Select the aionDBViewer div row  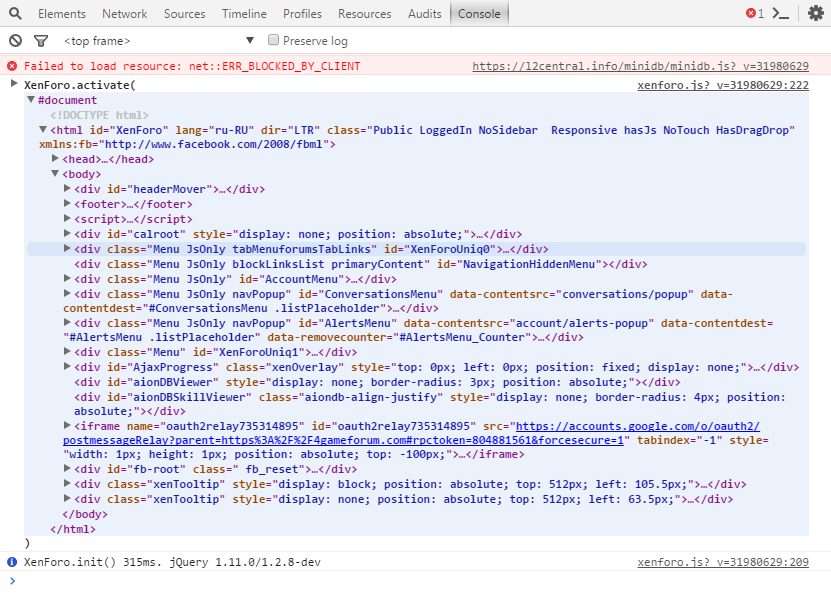tap(377, 382)
